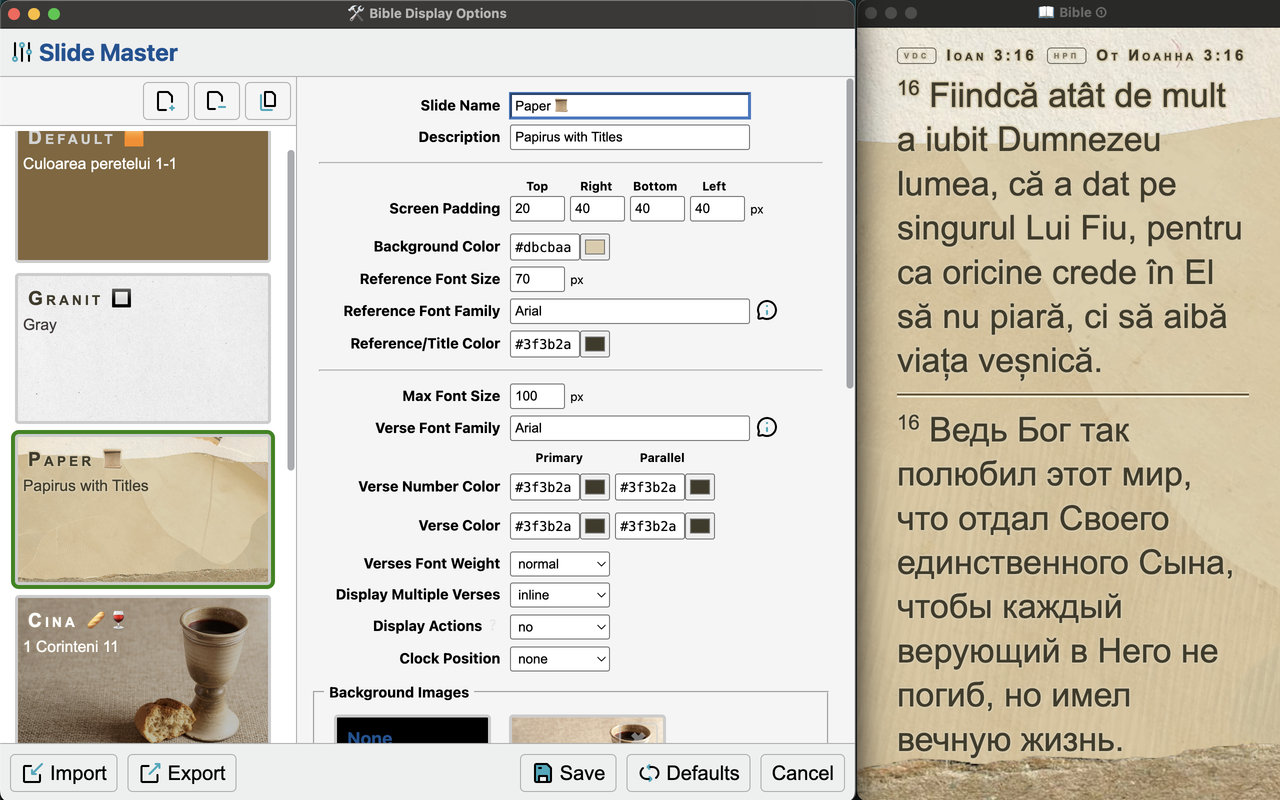Focus the Reference Font Family field
Screen dimensions: 1280x800
[x=630, y=311]
